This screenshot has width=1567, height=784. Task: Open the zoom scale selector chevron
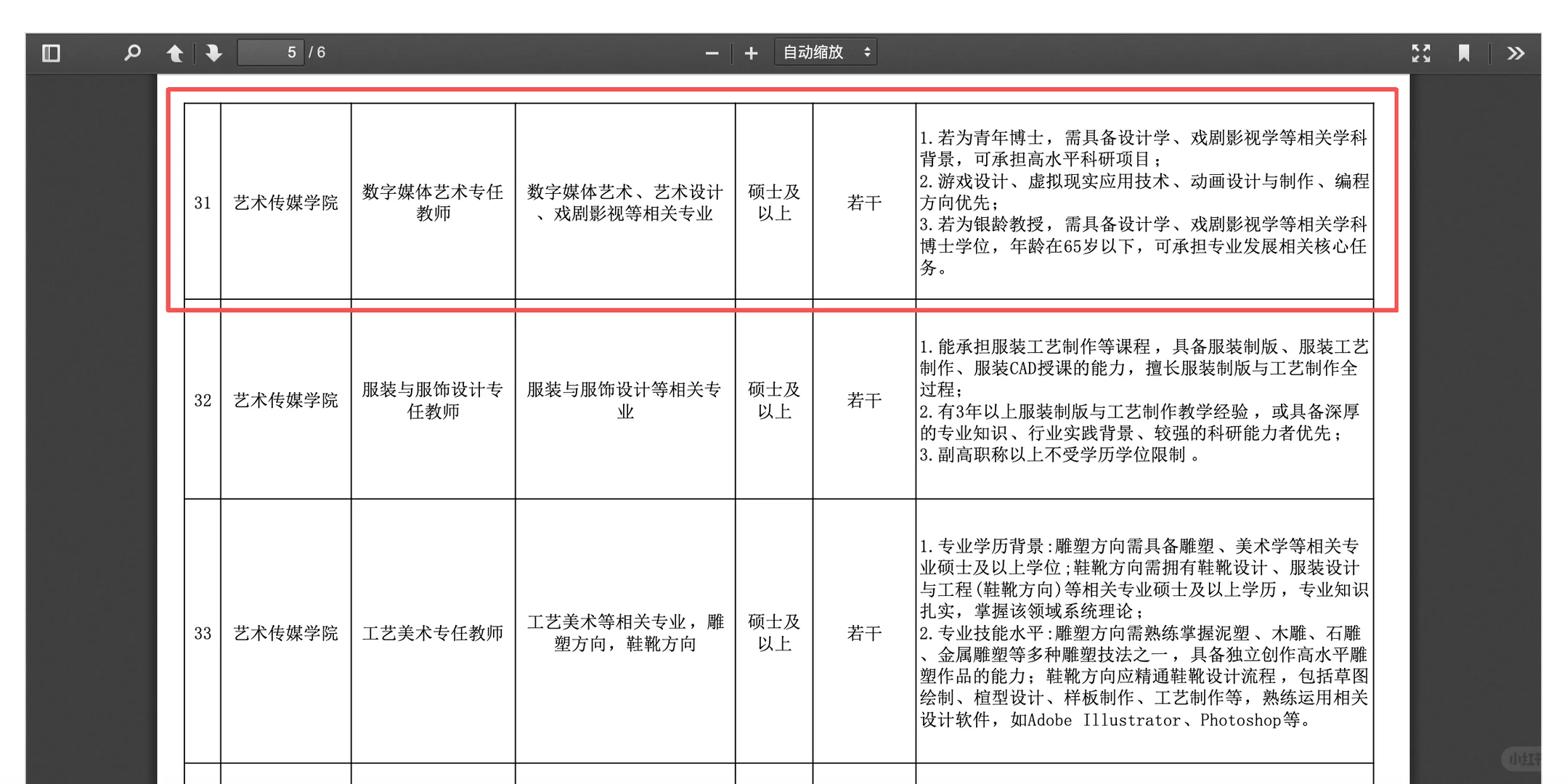(x=866, y=52)
